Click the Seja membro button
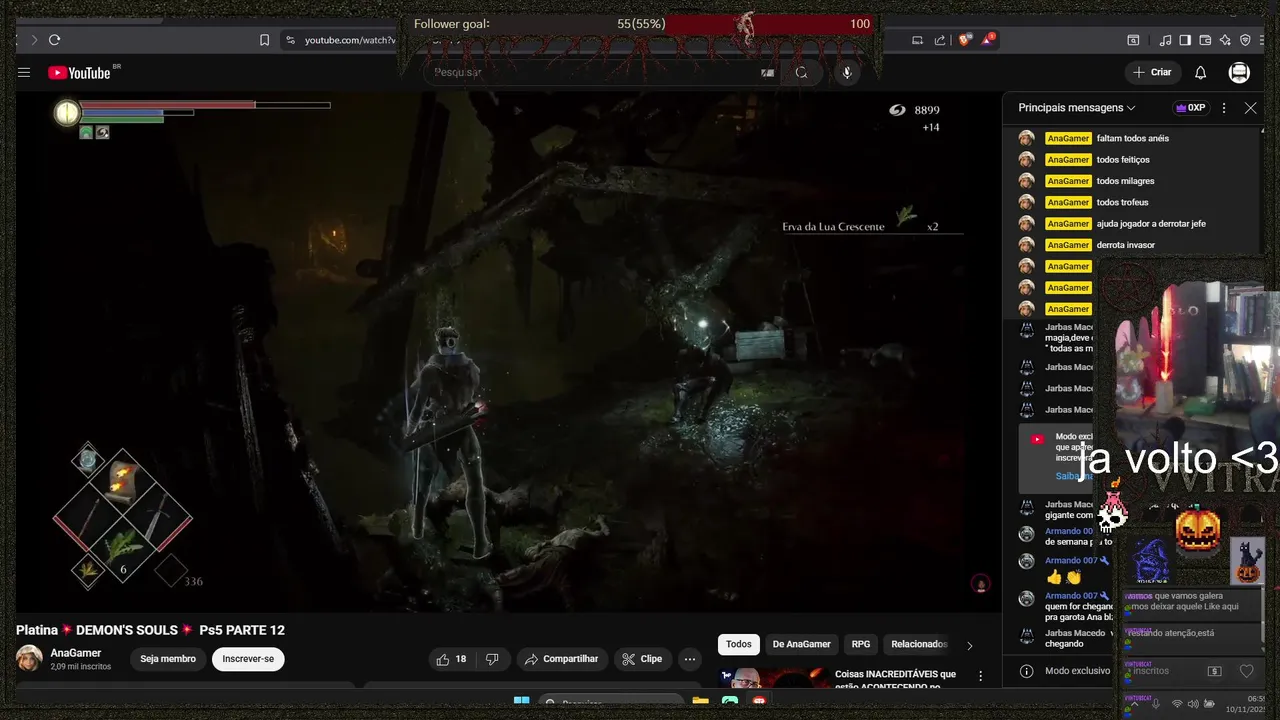Screen dimensions: 1280x720 point(168,659)
